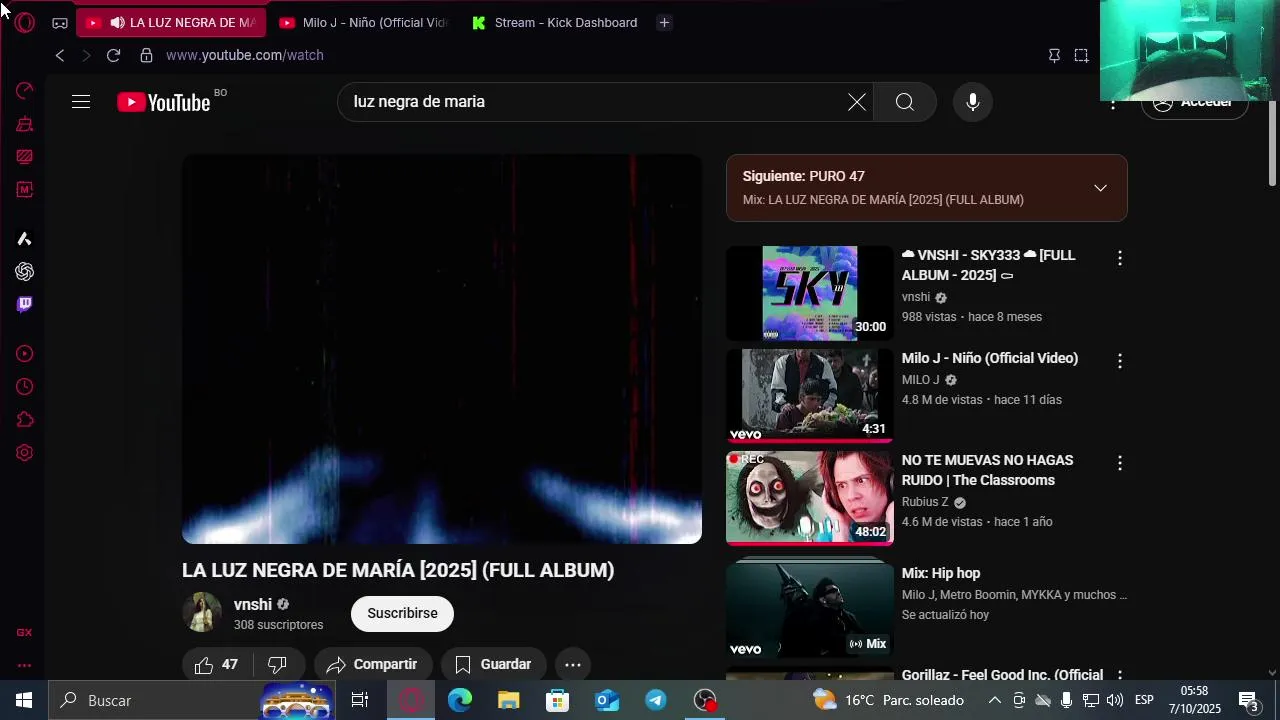The image size is (1280, 720).
Task: Open options menu for VNSHI SKY333 video
Action: [x=1120, y=258]
